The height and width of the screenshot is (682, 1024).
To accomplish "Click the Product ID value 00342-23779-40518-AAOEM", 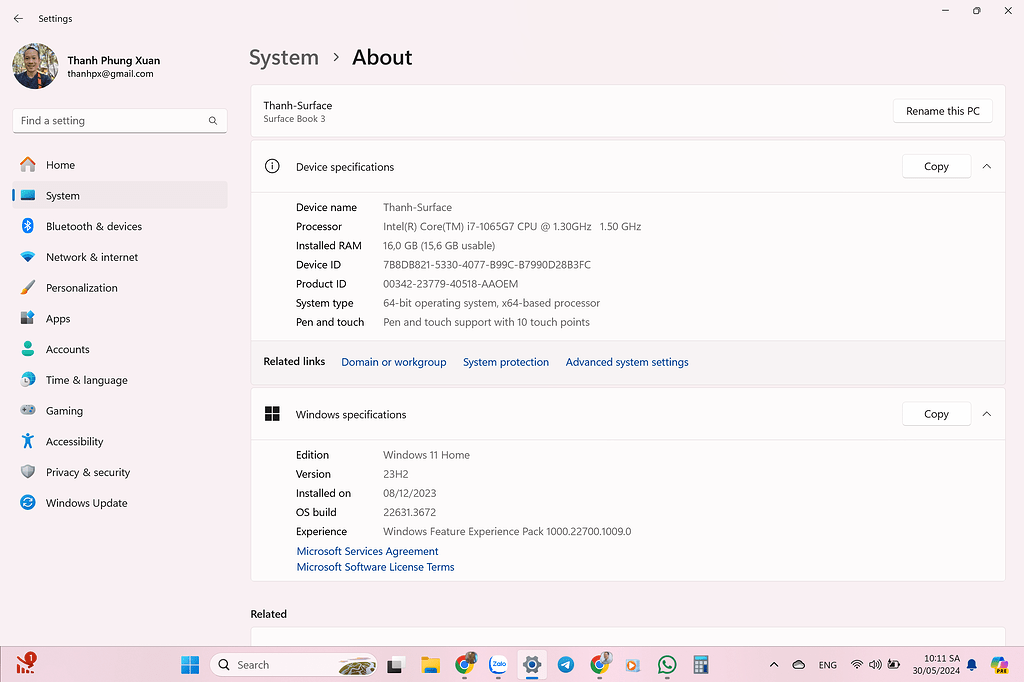I will tap(451, 284).
